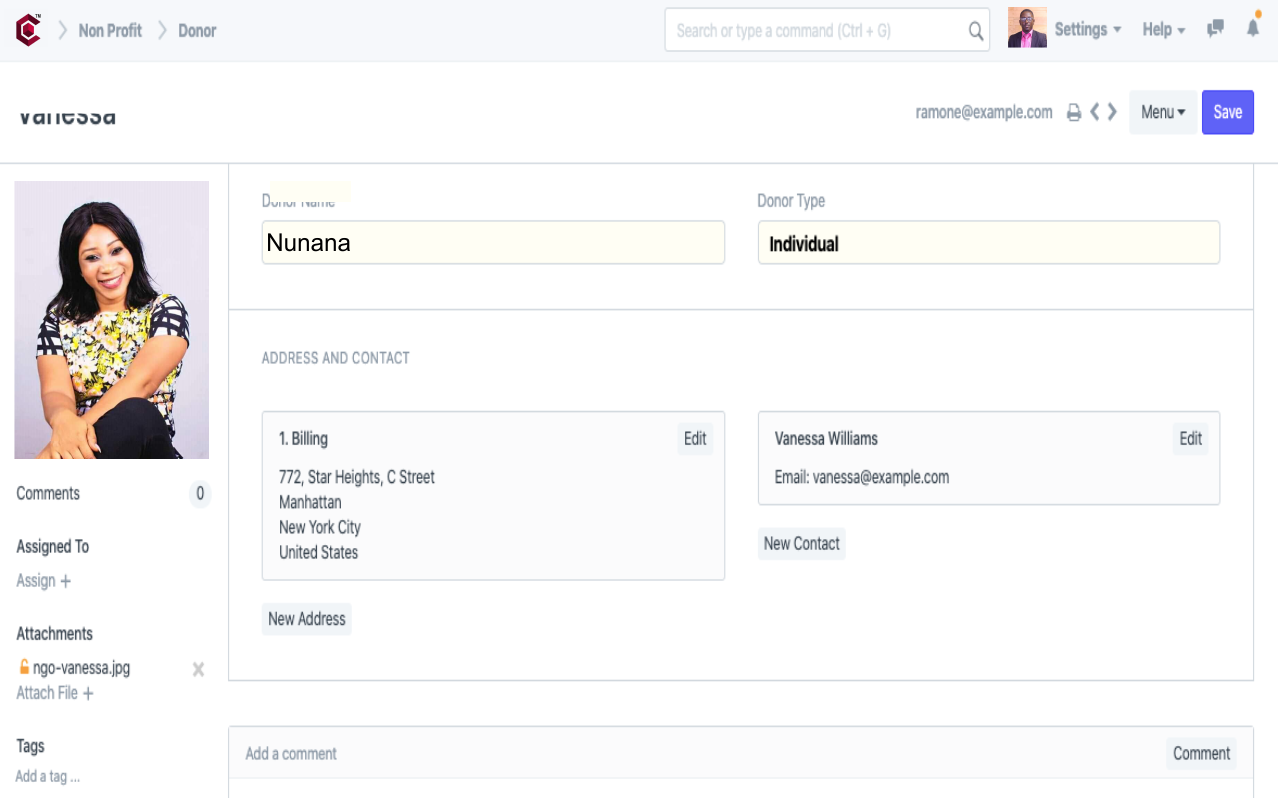Expand the Menu dropdown button
Viewport: 1278px width, 798px height.
point(1162,112)
